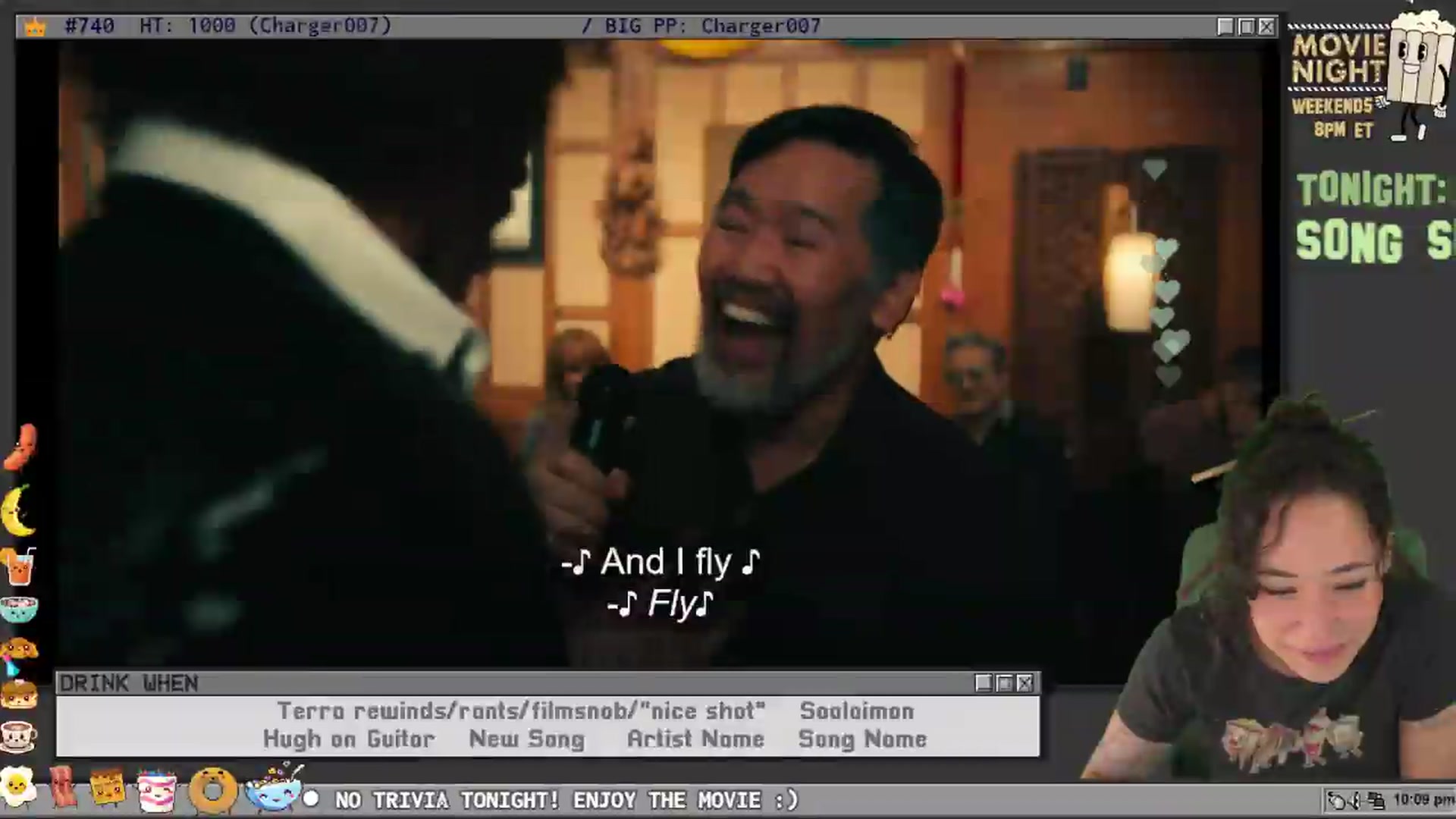
Task: Click the '#740' counter in the title bar
Action: pos(89,27)
